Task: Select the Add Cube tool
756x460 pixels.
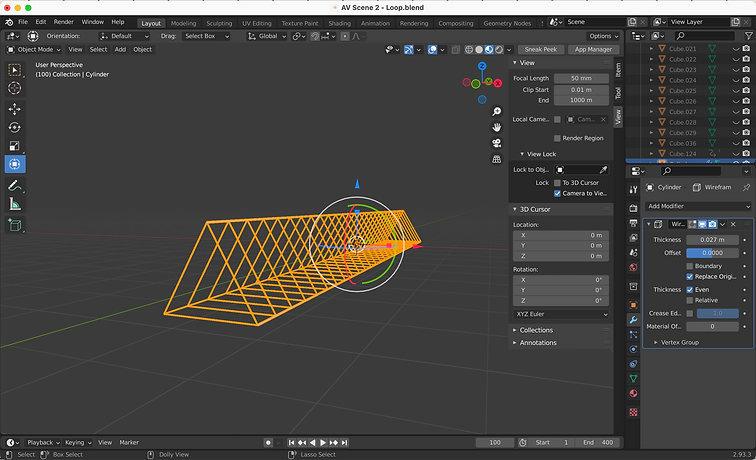Action: (x=15, y=225)
